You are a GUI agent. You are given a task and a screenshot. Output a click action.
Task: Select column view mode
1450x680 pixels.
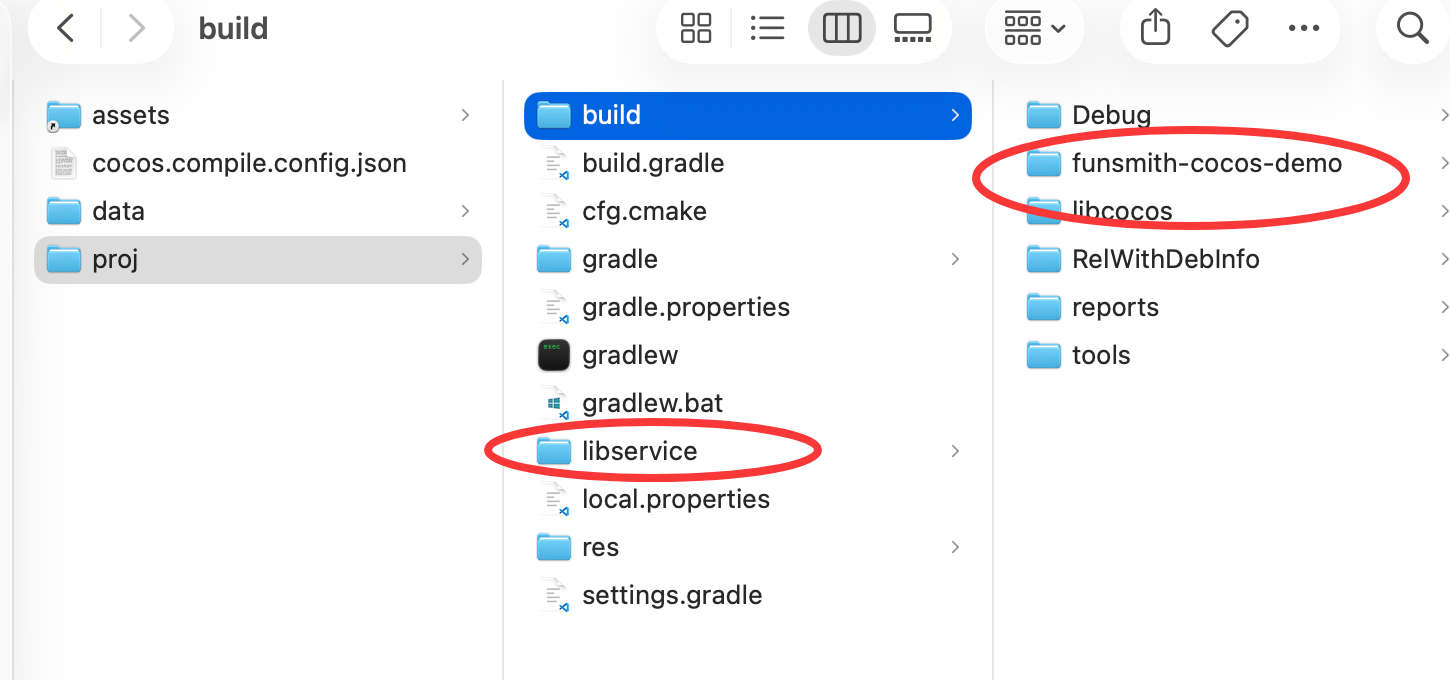click(842, 28)
